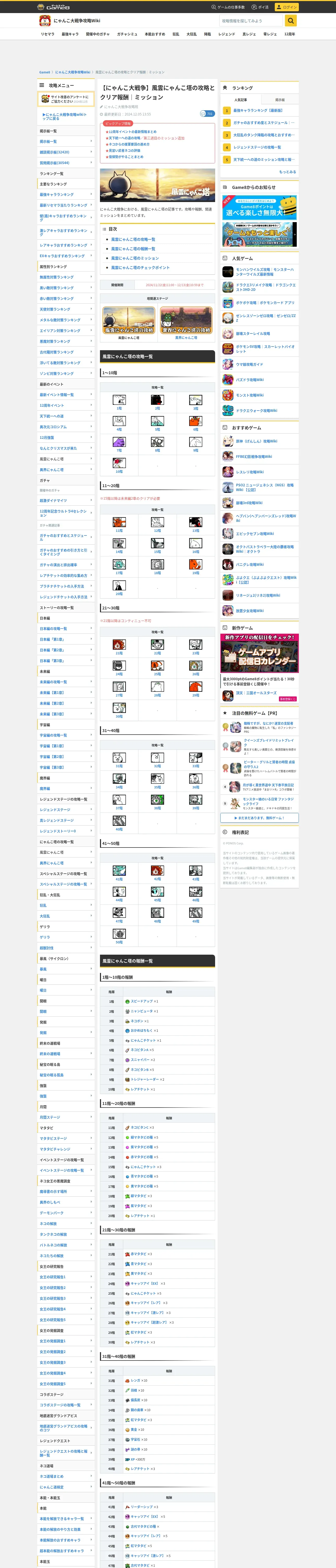Click the にゃんこ大戦争攻略Wiki cat logo icon
The height and width of the screenshot is (1568, 336).
tap(44, 21)
